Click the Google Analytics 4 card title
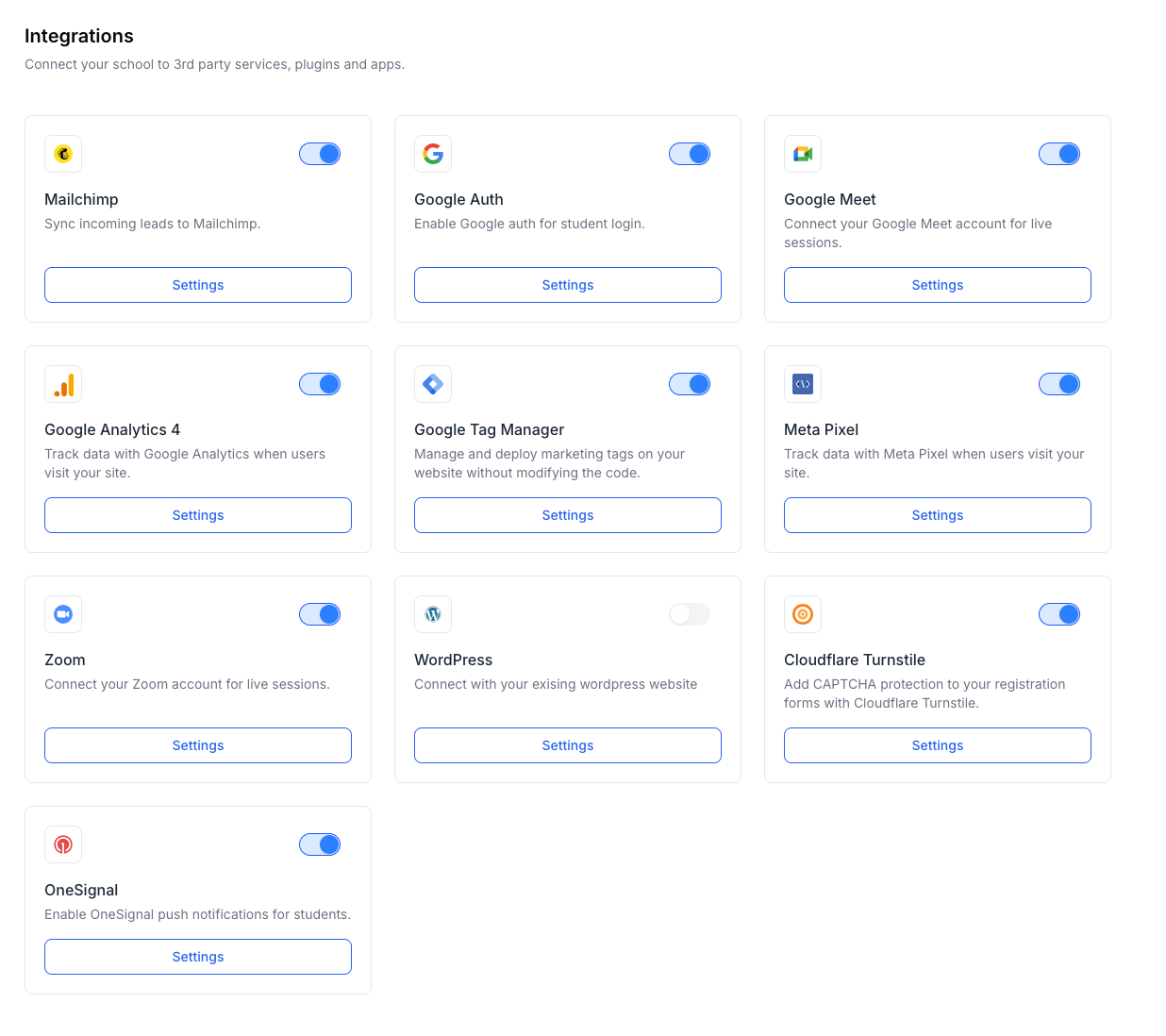Viewport: 1166px width, 1036px height. click(112, 429)
